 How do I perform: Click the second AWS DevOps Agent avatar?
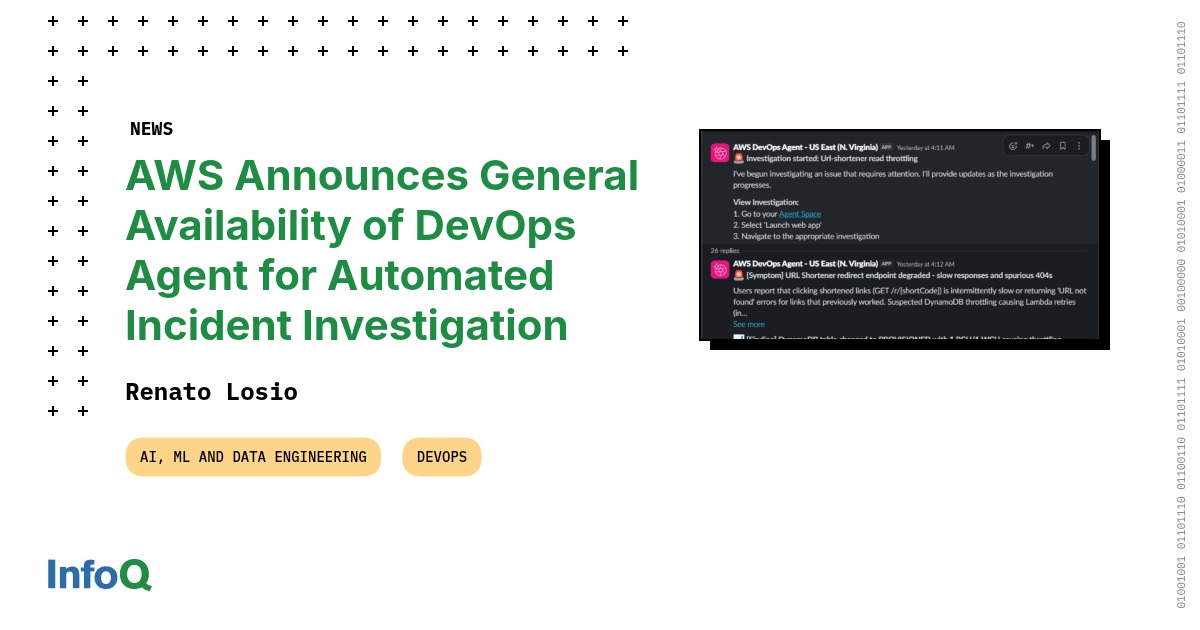720,269
